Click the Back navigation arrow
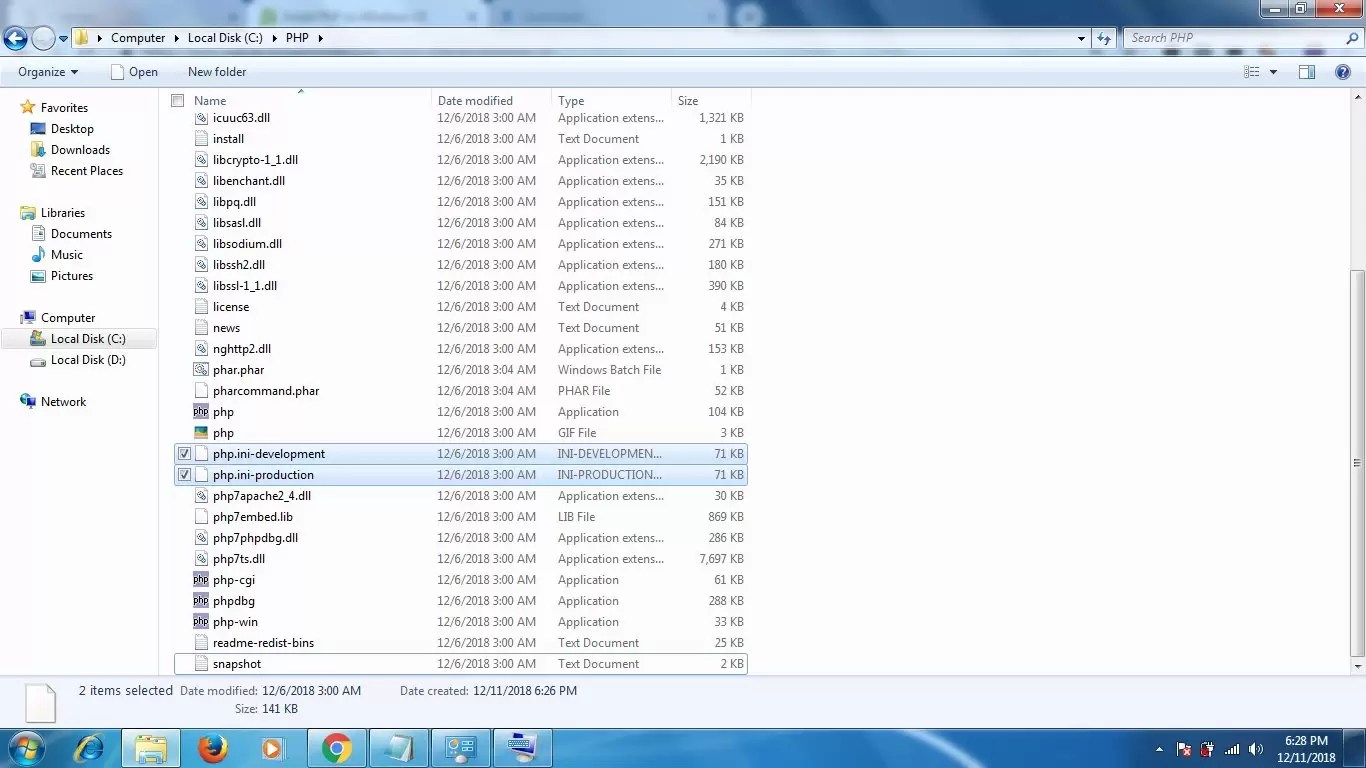Screen dimensions: 1366x768 16,38
